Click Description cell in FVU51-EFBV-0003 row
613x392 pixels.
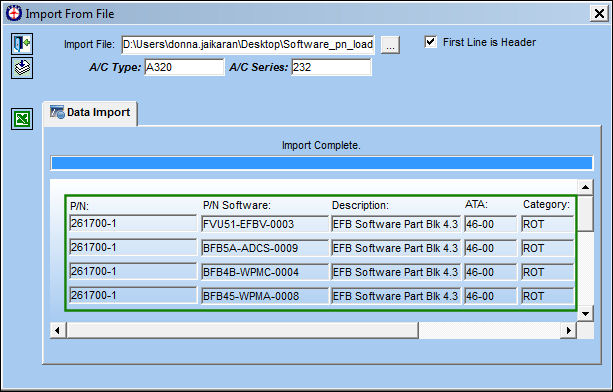point(396,224)
